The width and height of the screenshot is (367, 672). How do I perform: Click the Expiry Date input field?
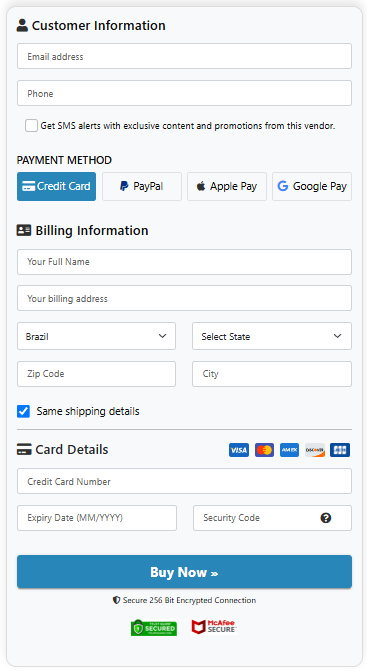97,518
